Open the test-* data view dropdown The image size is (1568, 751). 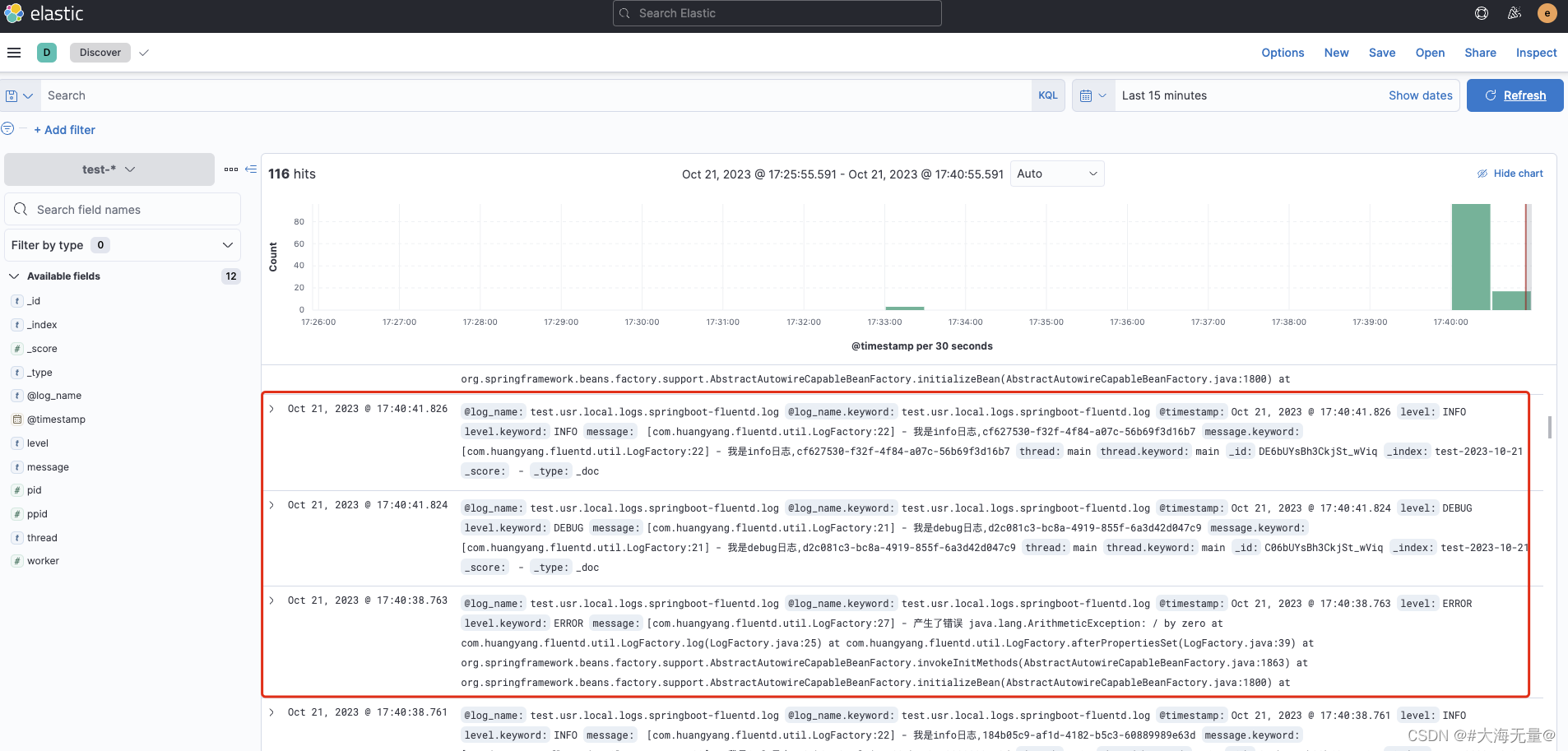[x=108, y=169]
